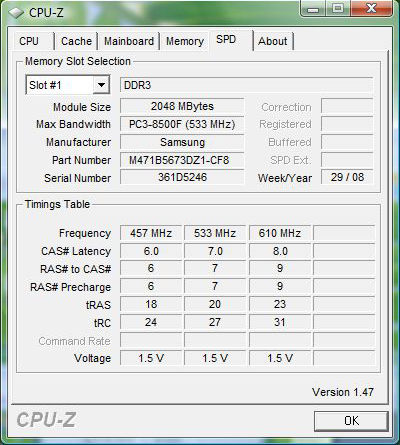Viewport: 400px width, 445px height.
Task: Click the Timings Table group heading
Action: coord(57,204)
